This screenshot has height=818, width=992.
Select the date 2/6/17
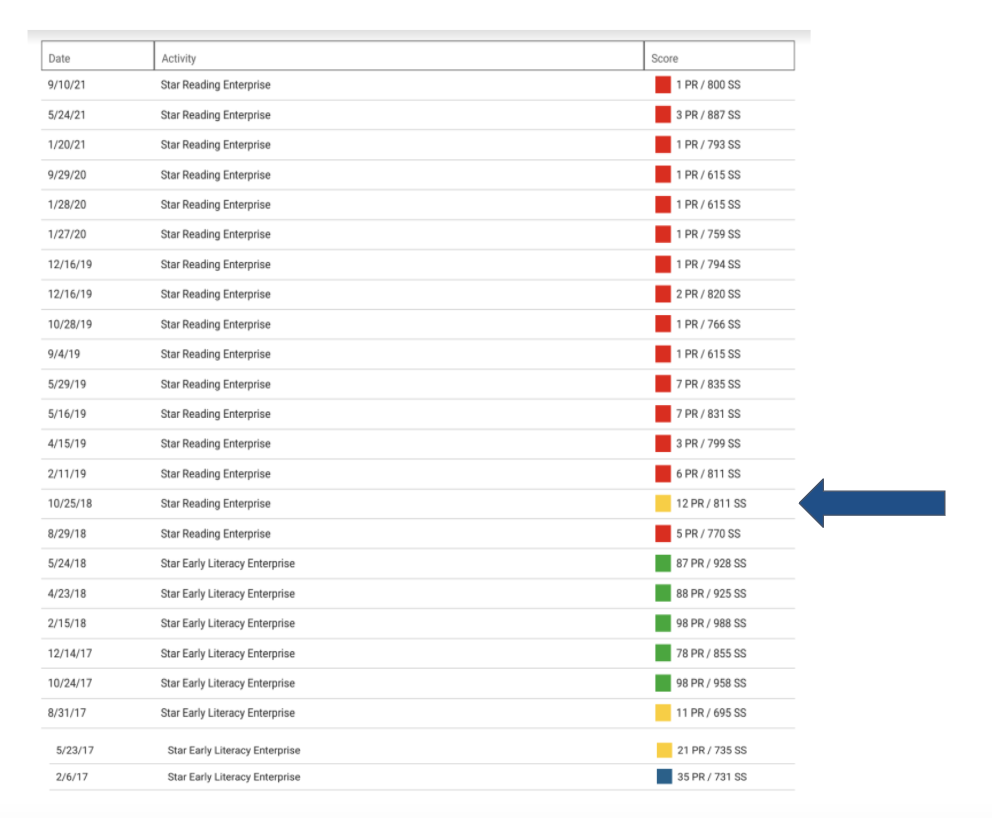click(71, 776)
